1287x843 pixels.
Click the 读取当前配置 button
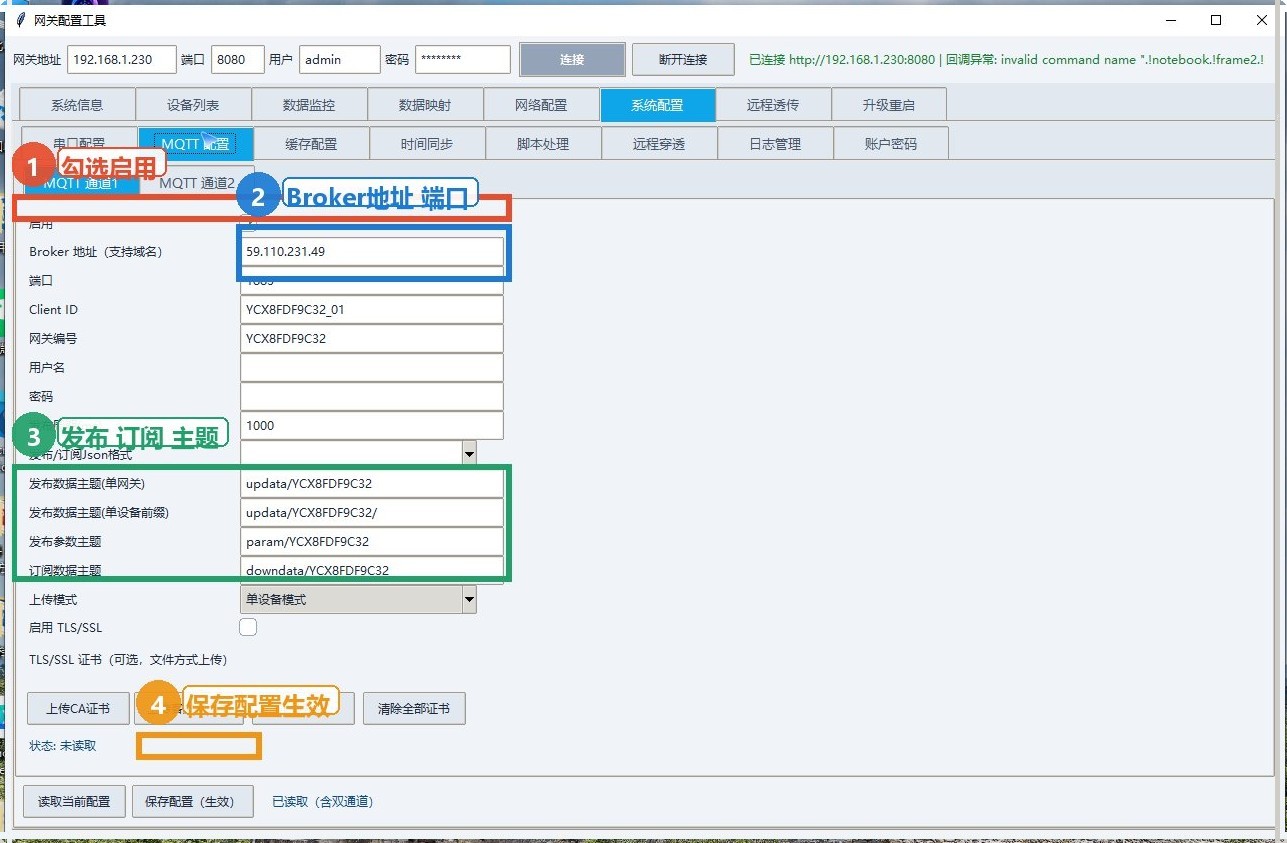tap(74, 801)
